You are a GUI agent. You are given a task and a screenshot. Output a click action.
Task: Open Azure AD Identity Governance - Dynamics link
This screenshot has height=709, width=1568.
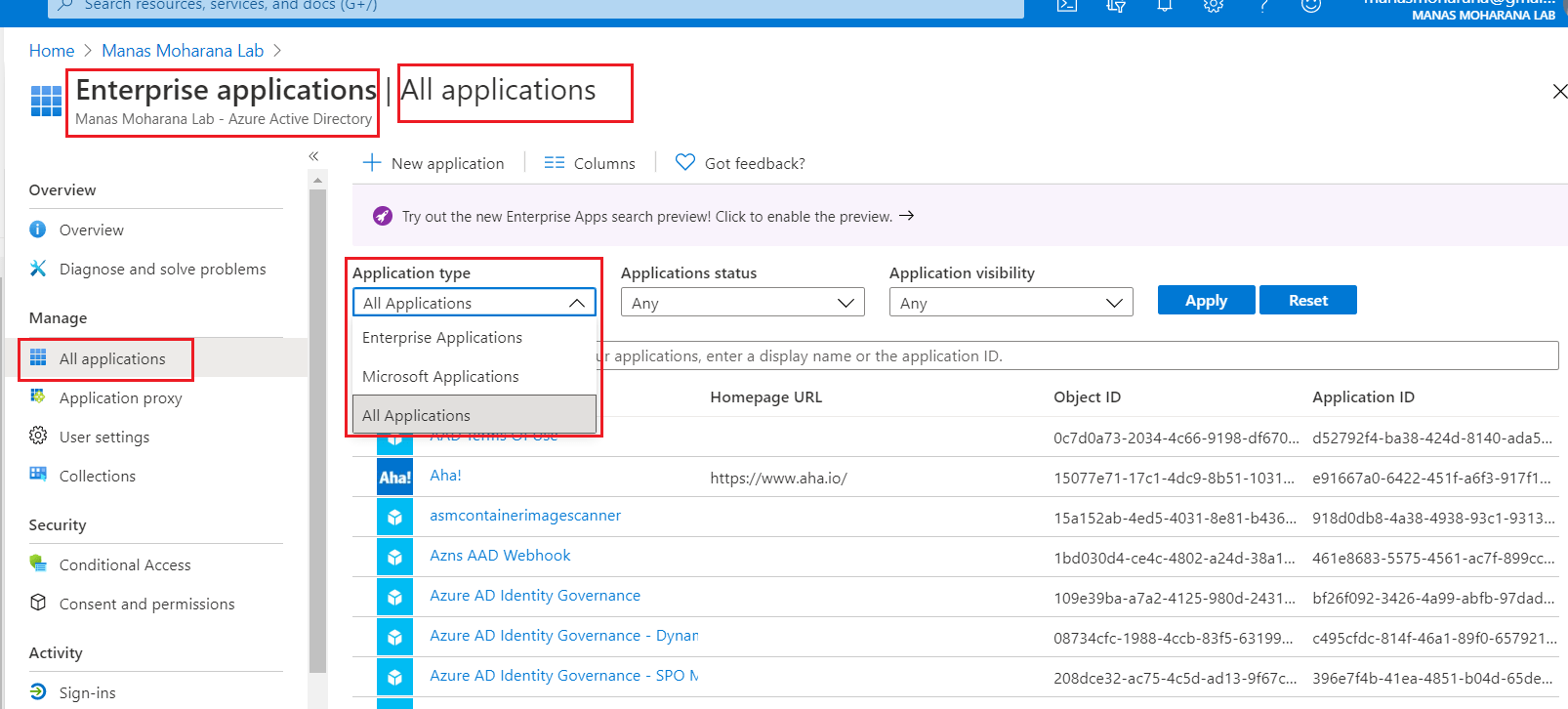coord(563,636)
